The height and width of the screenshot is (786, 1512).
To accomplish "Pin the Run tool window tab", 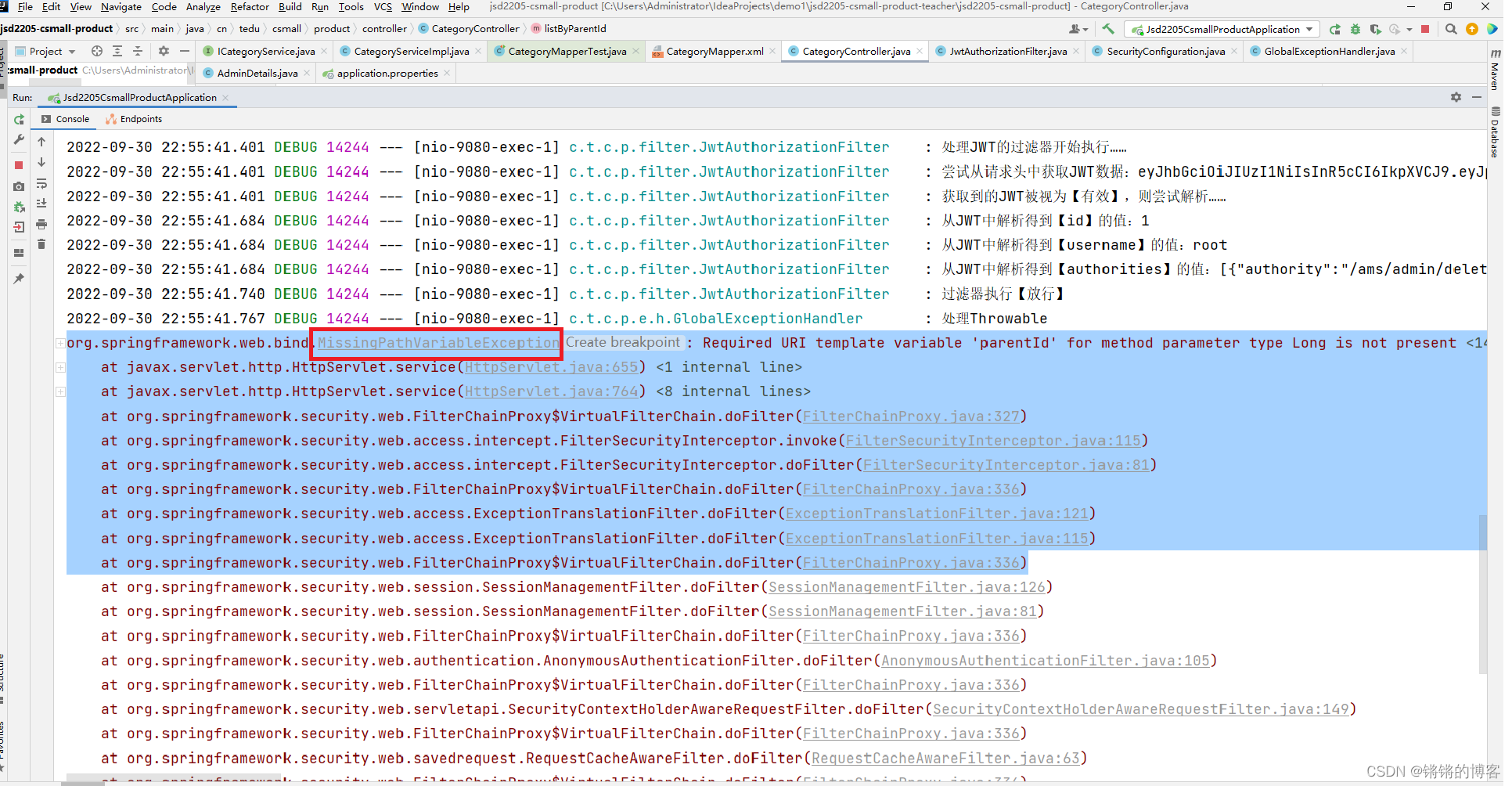I will [x=18, y=276].
